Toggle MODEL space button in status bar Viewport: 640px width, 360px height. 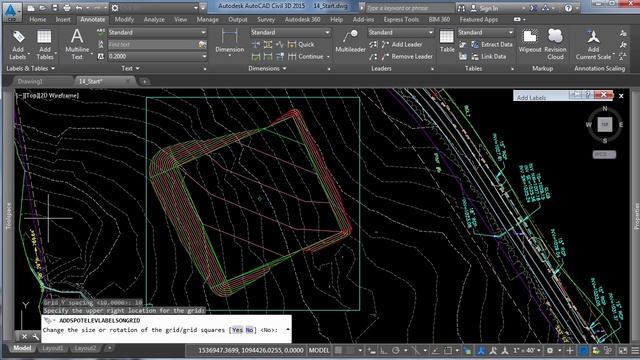coord(319,350)
